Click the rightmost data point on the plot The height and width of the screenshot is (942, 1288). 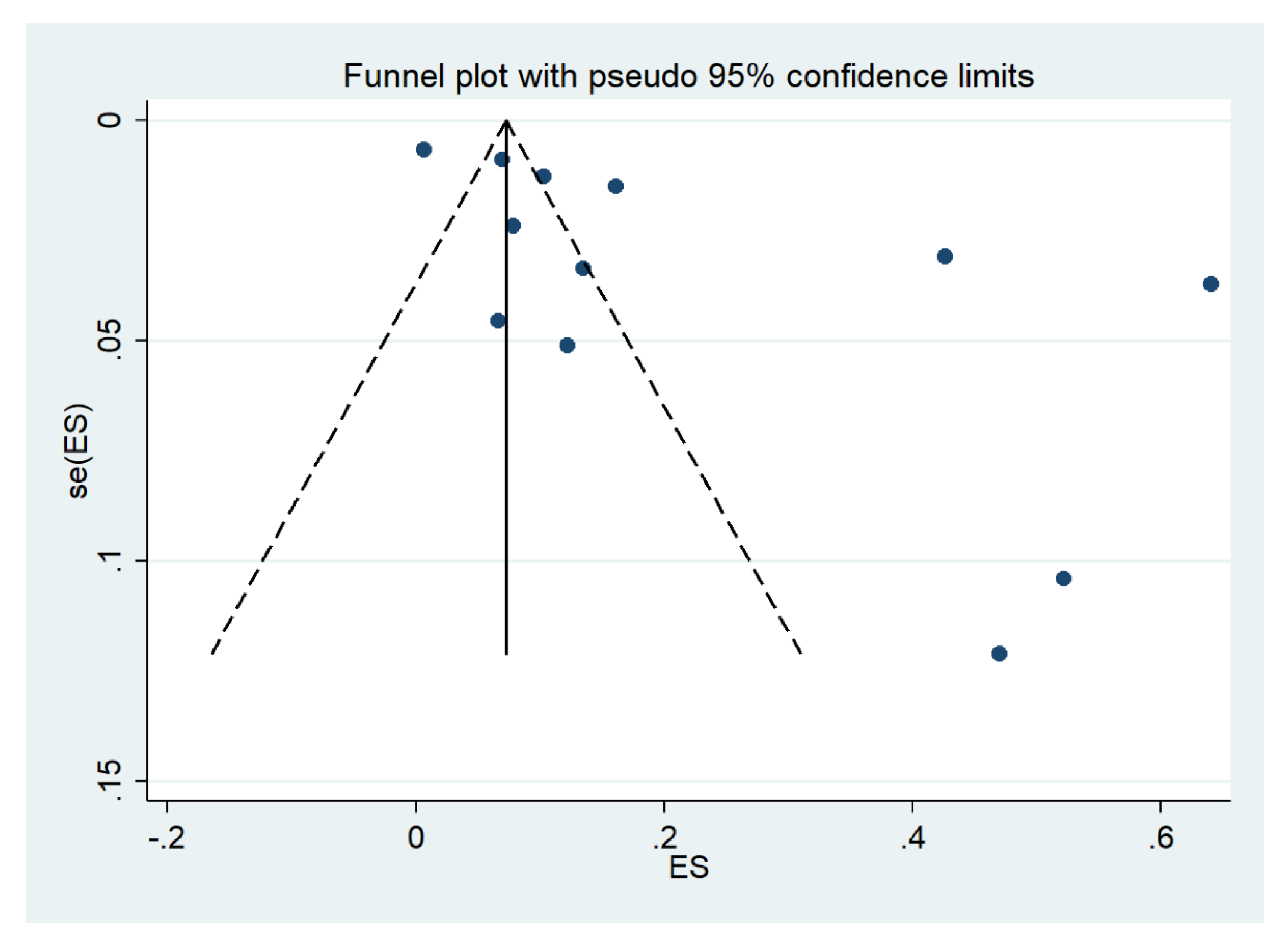[1211, 284]
